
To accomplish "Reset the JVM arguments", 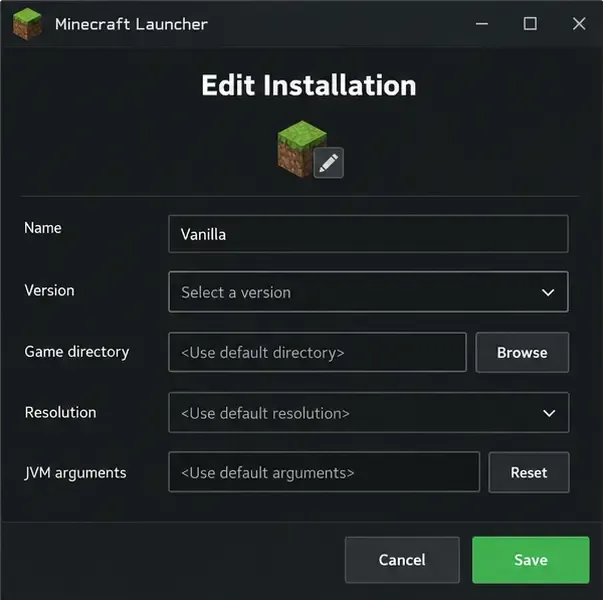I will pos(529,472).
